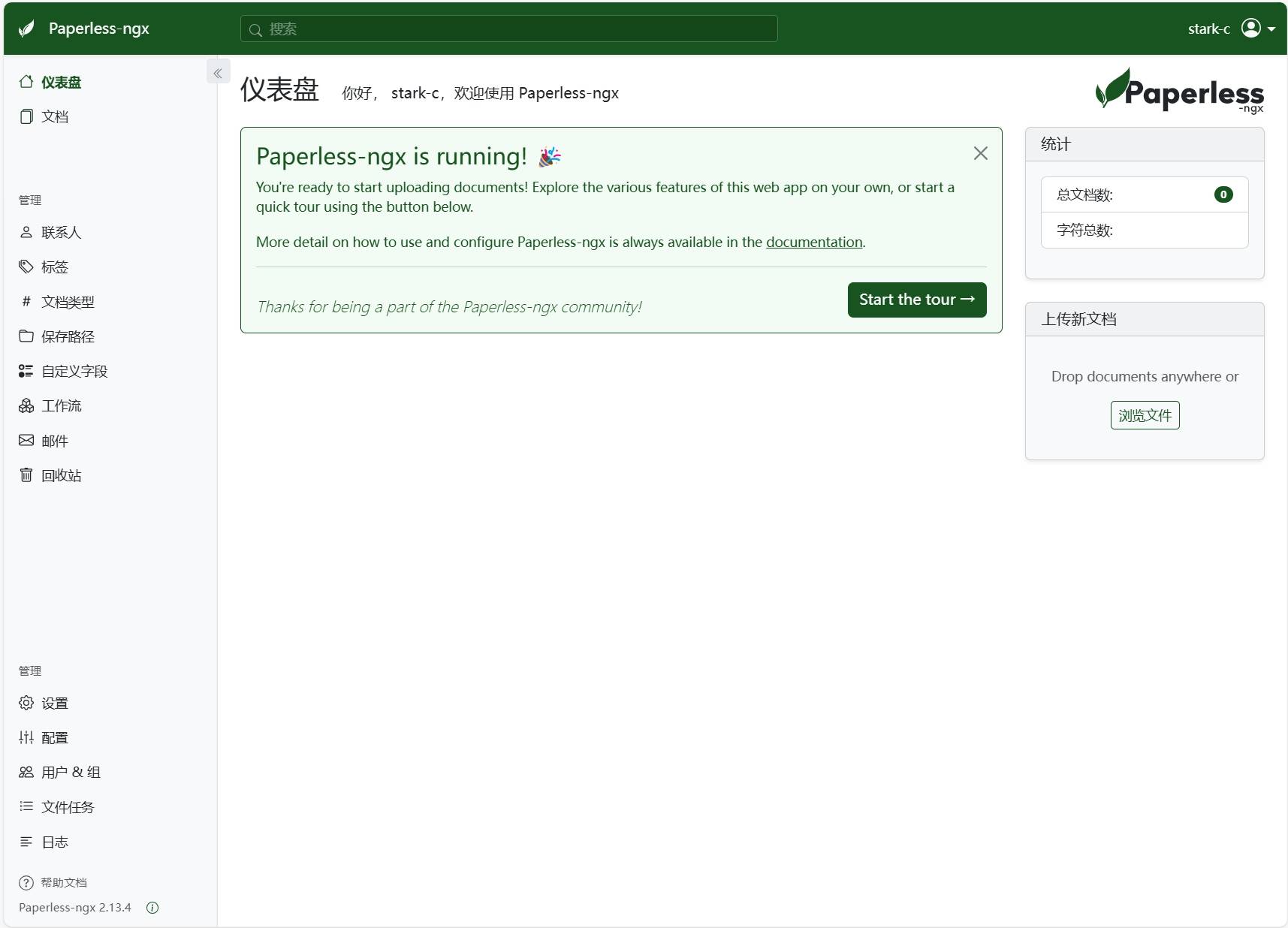Screen dimensions: 1288x928
Task: Collapse the sidebar with double chevron
Action: pos(218,73)
